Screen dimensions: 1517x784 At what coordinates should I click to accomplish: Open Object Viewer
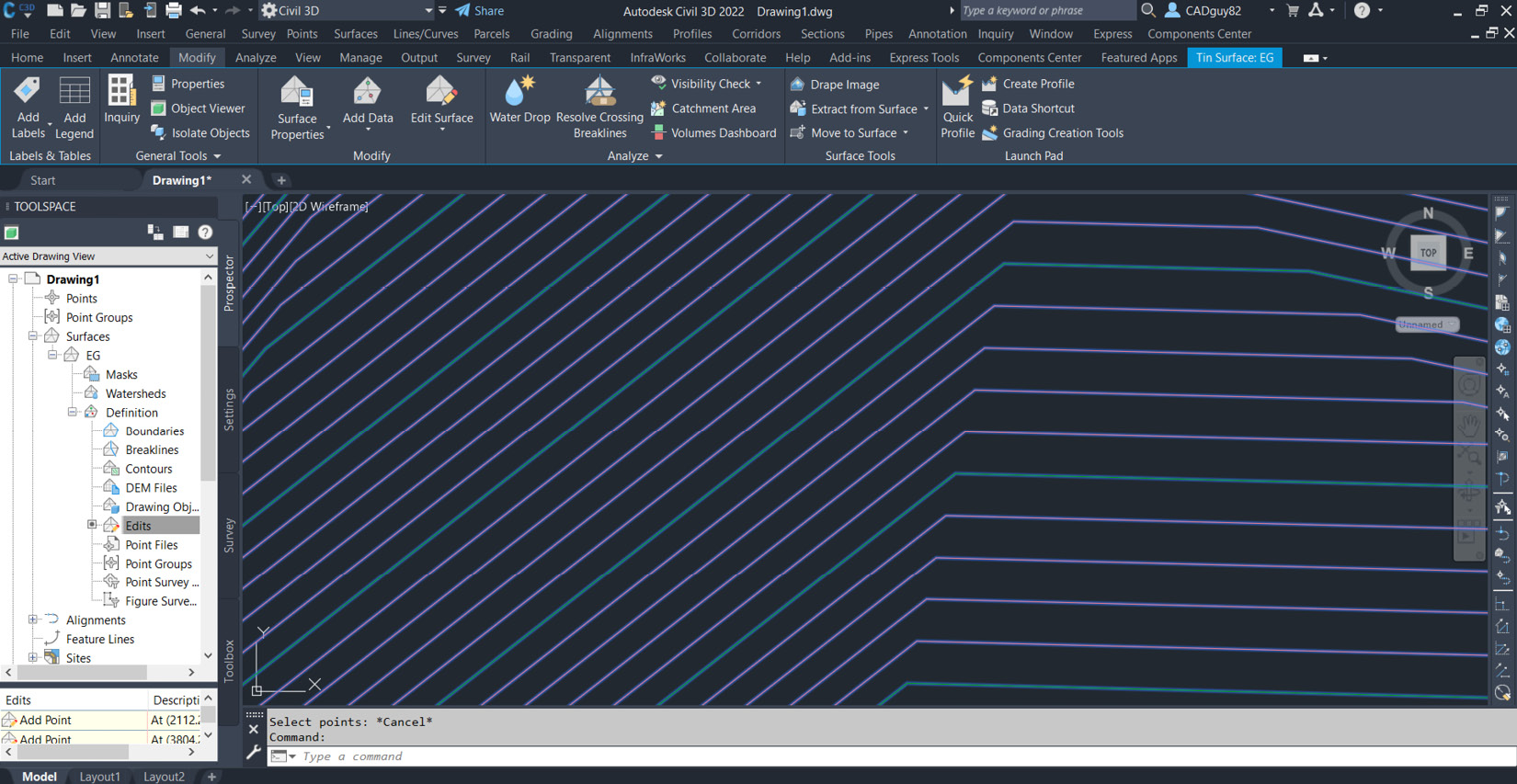[198, 108]
